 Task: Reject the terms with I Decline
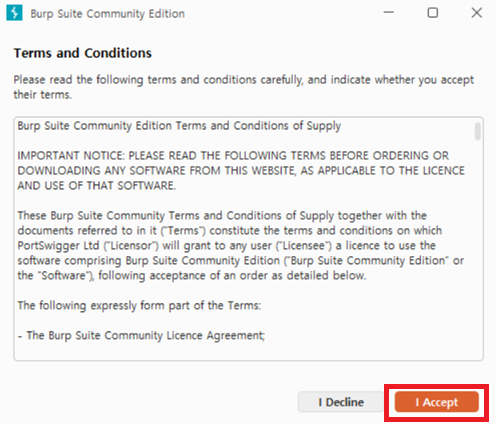point(341,402)
